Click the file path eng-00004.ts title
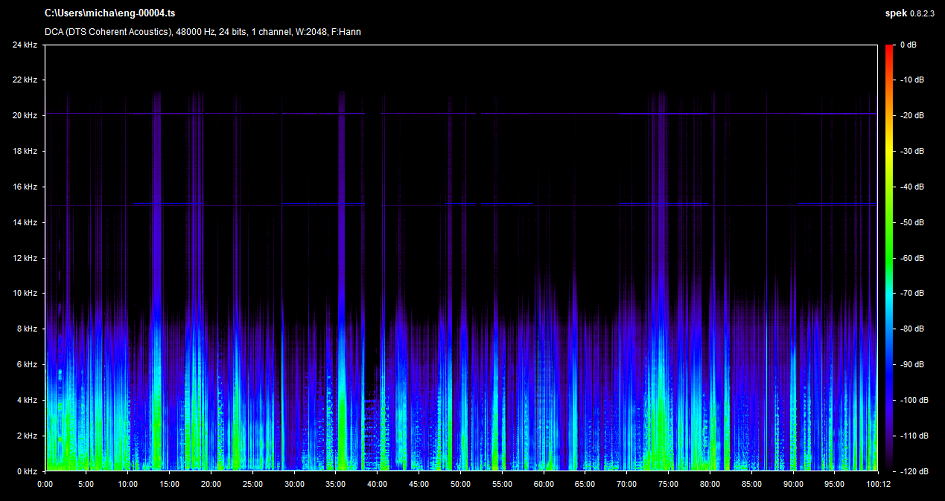The height and width of the screenshot is (501, 945). pyautogui.click(x=111, y=13)
